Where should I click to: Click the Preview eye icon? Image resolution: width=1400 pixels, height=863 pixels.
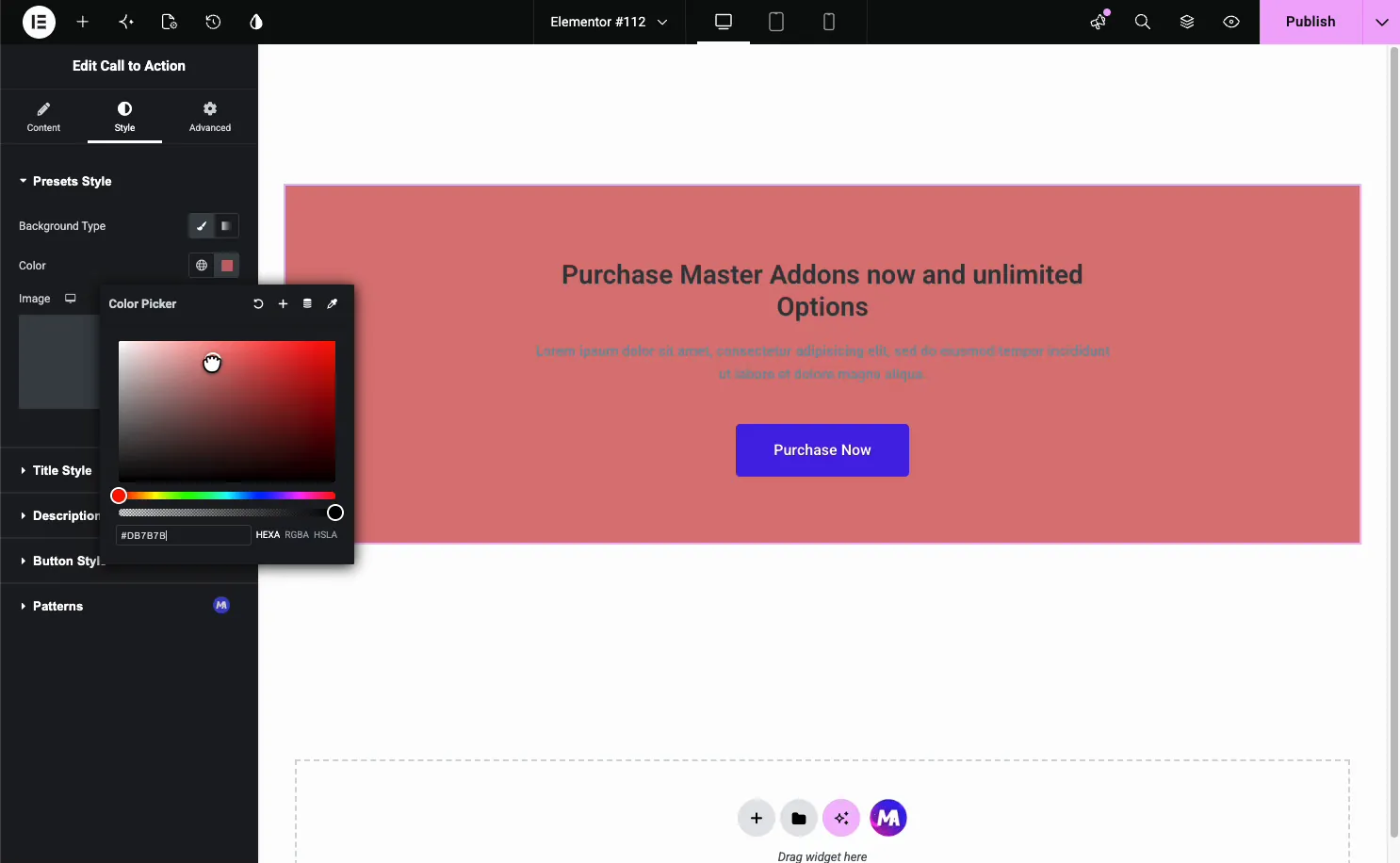pos(1231,22)
